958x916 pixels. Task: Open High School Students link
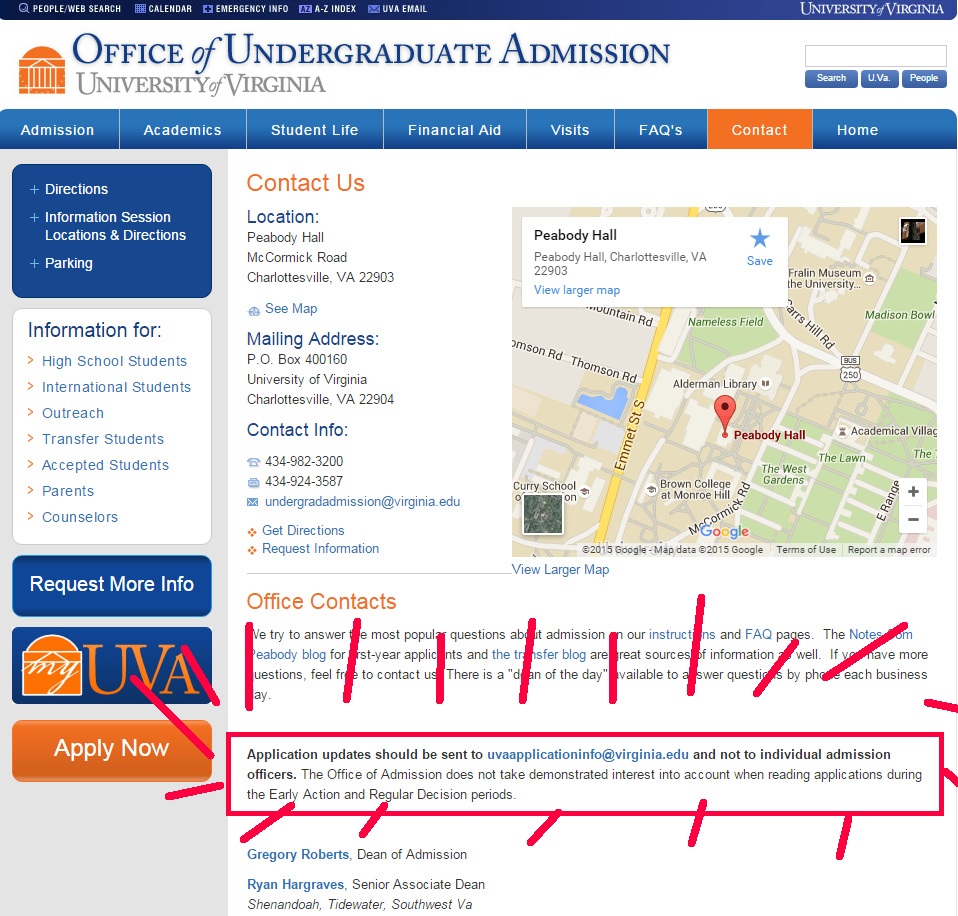[114, 361]
